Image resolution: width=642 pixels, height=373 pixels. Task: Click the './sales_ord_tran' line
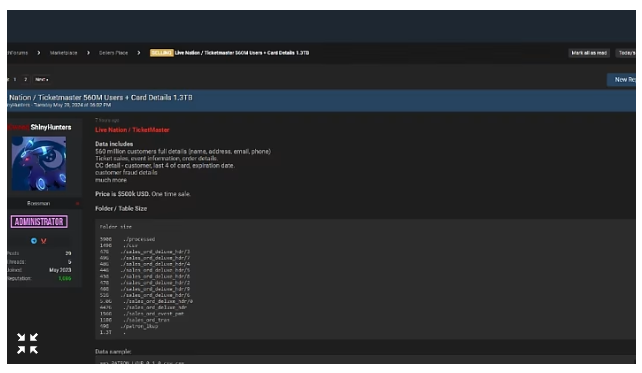[134, 320]
